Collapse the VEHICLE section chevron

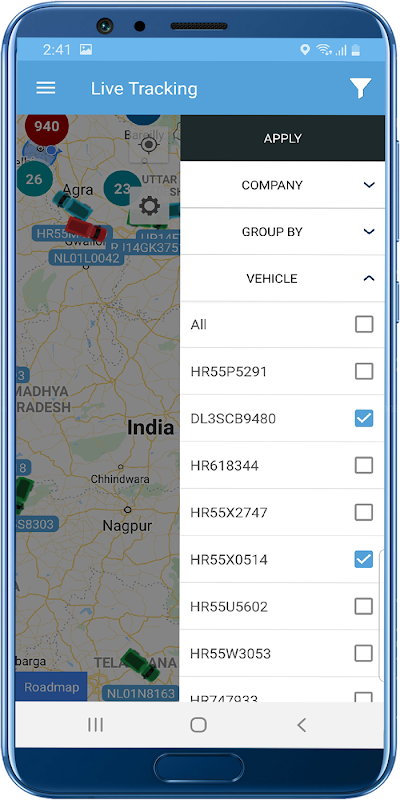coord(369,279)
